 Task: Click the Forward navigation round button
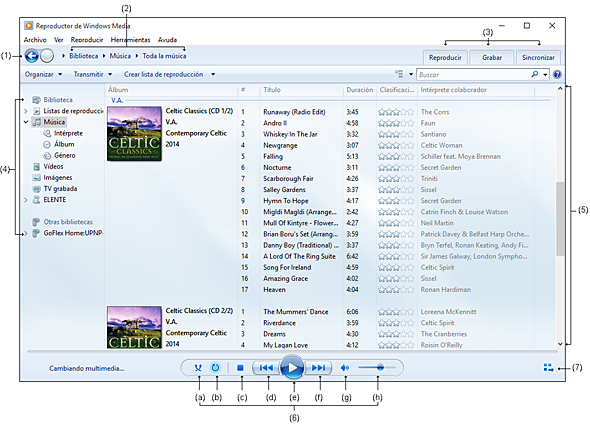47,56
